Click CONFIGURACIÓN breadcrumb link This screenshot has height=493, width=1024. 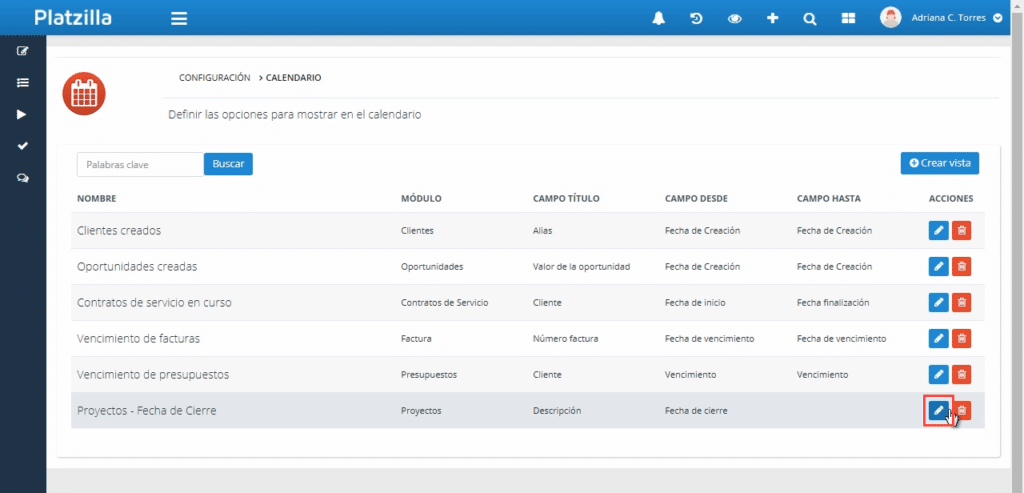(x=214, y=77)
